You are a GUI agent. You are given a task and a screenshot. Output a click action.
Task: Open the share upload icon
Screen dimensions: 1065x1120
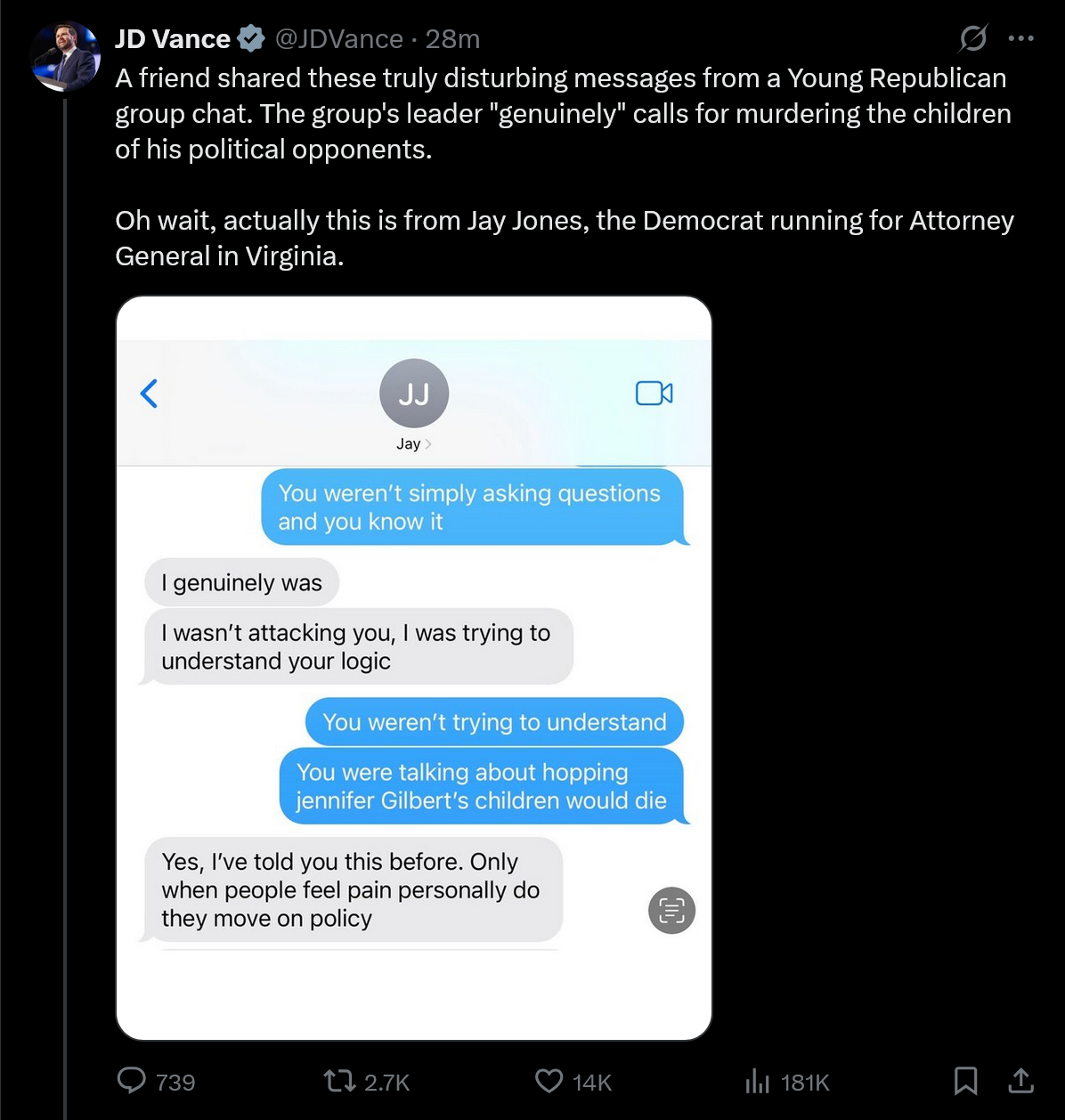pyautogui.click(x=1020, y=1081)
